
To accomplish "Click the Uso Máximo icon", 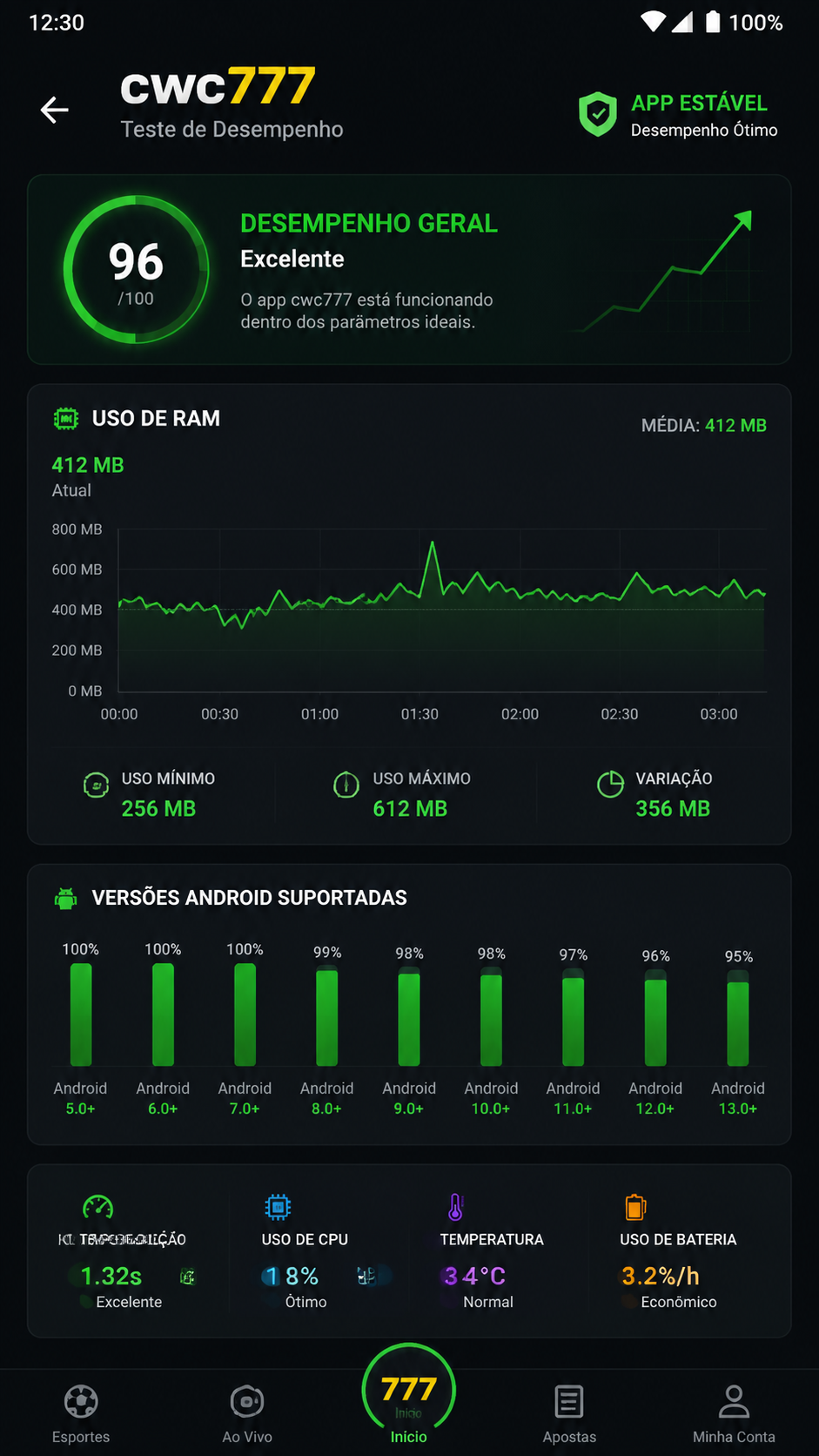I will [x=346, y=785].
